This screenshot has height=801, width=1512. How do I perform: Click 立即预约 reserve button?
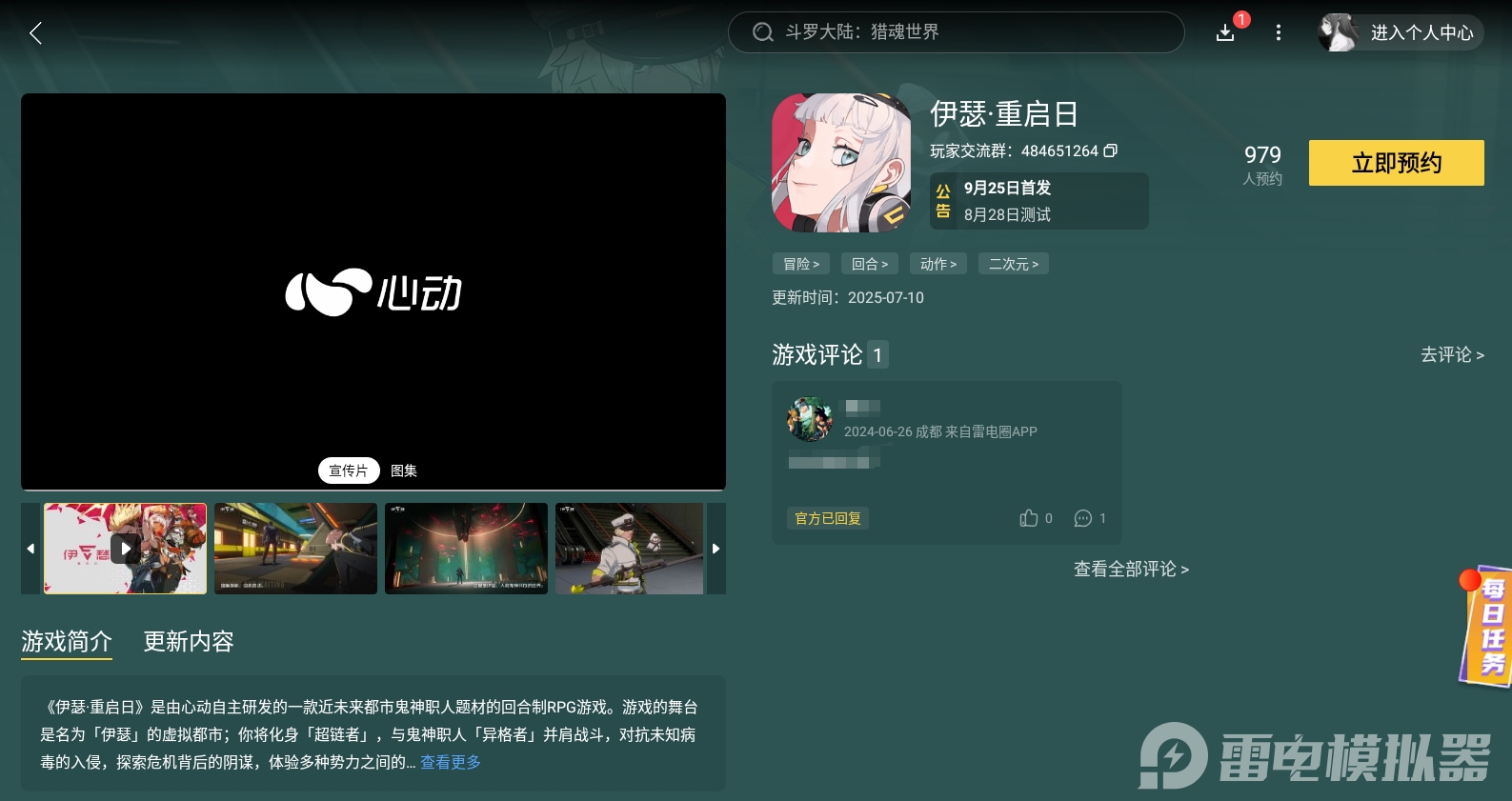1396,163
